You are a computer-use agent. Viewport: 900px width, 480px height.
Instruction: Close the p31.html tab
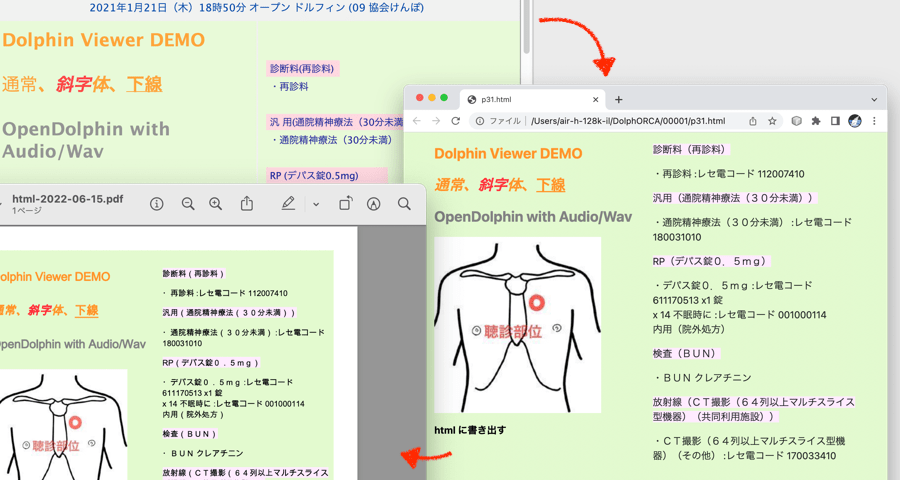point(596,99)
